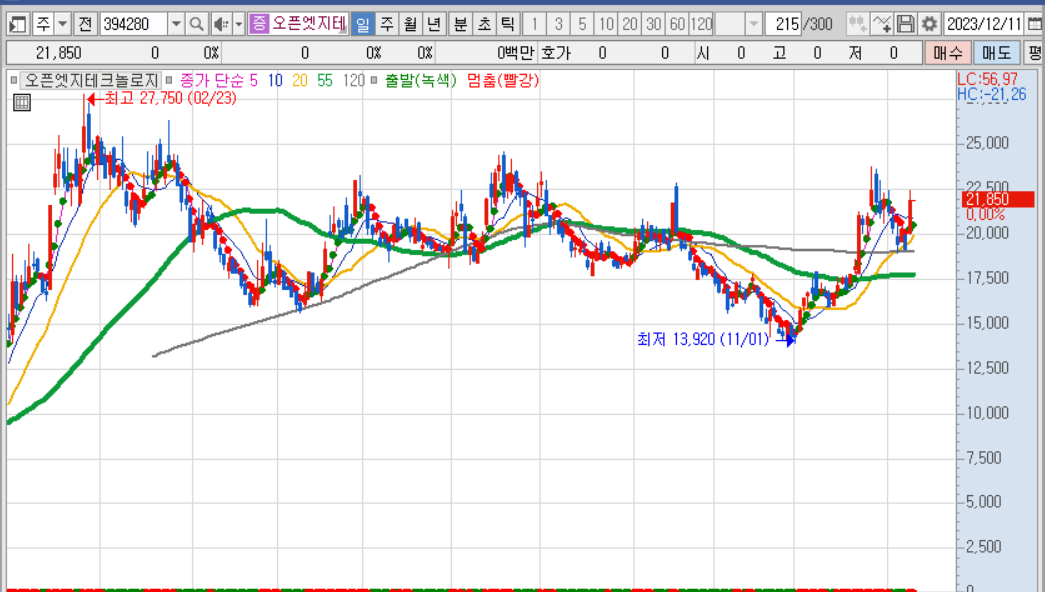Click the grid table icon below the stock name
1045x592 pixels.
[22, 102]
